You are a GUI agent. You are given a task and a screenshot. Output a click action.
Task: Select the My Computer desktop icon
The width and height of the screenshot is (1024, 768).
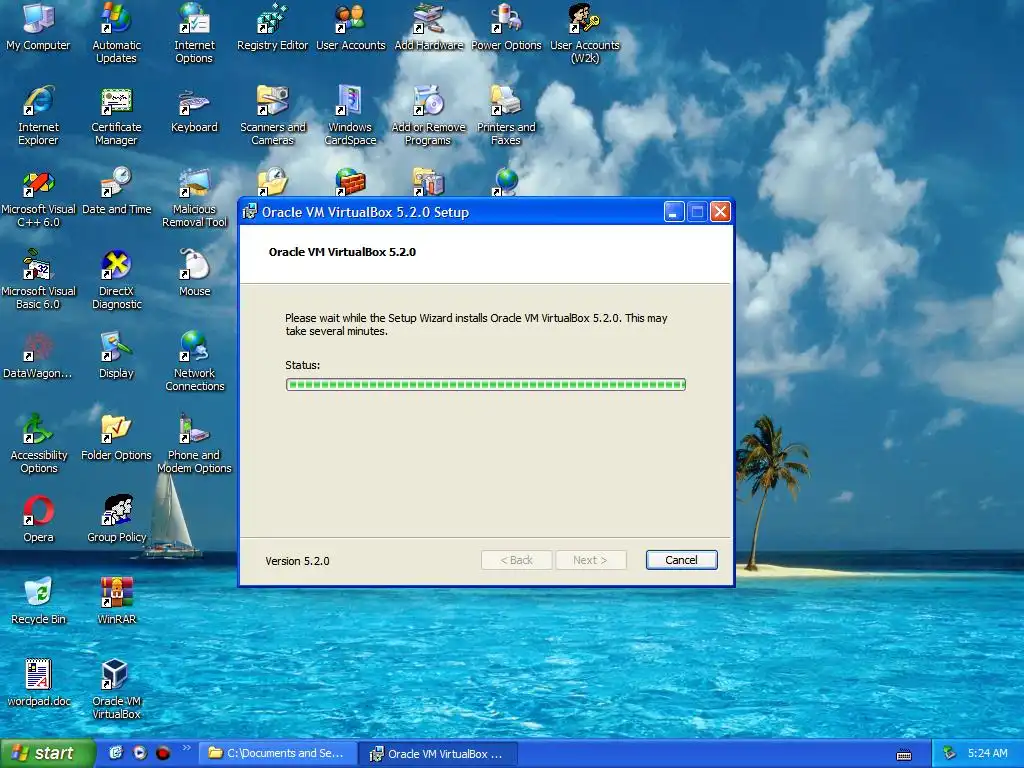[38, 27]
